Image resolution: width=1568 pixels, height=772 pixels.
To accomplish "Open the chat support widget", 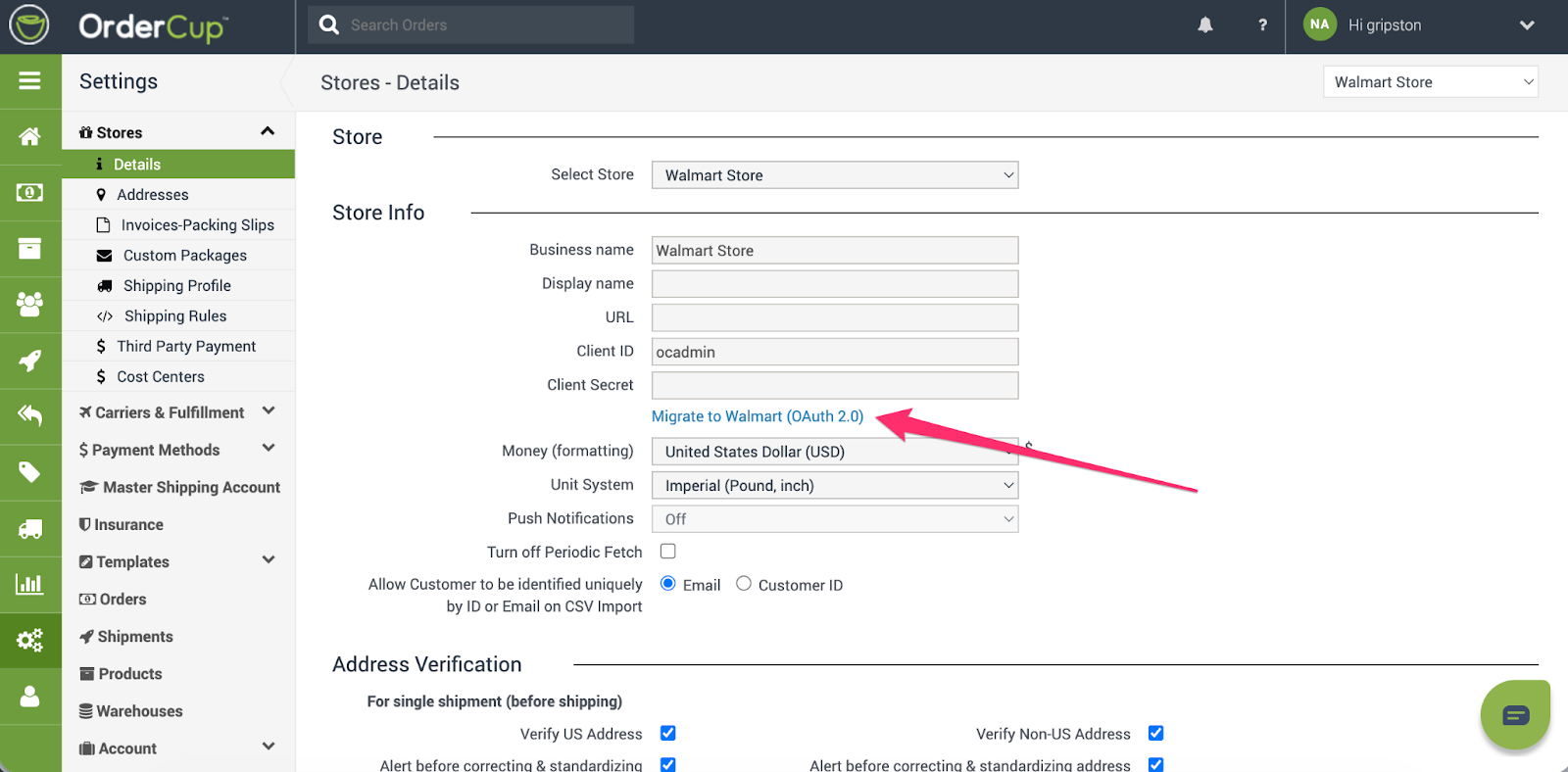I will coord(1515,715).
